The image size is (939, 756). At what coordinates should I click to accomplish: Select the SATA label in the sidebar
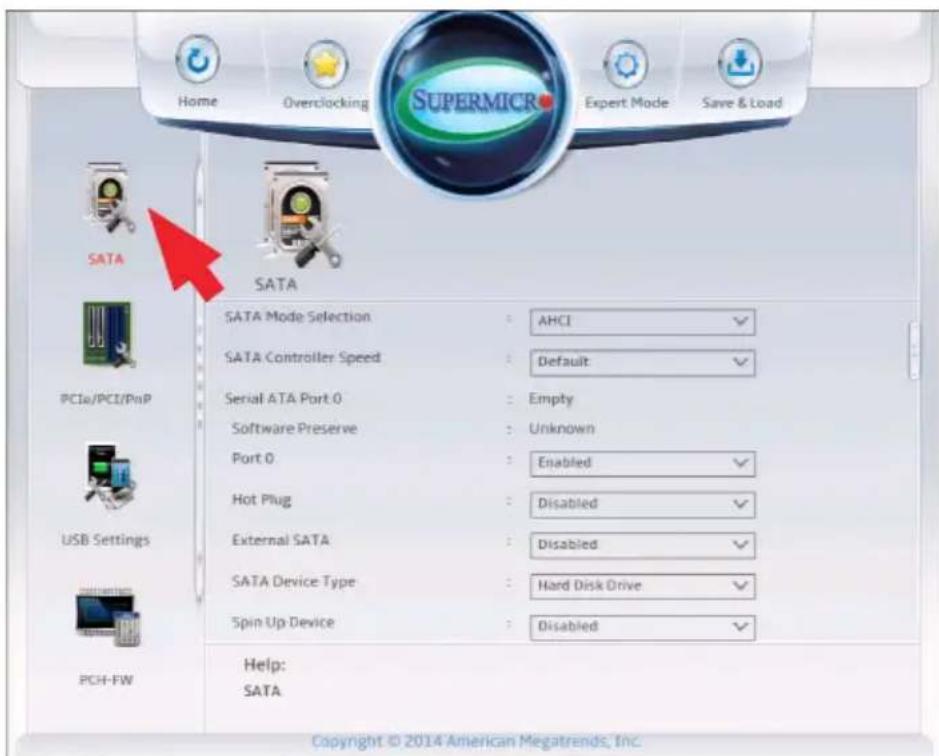pos(106,259)
